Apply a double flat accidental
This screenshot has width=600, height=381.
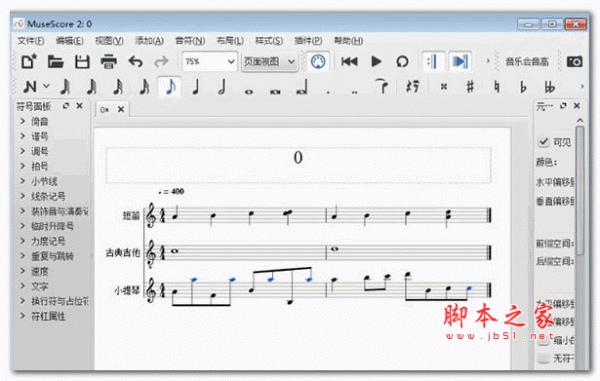coord(549,87)
